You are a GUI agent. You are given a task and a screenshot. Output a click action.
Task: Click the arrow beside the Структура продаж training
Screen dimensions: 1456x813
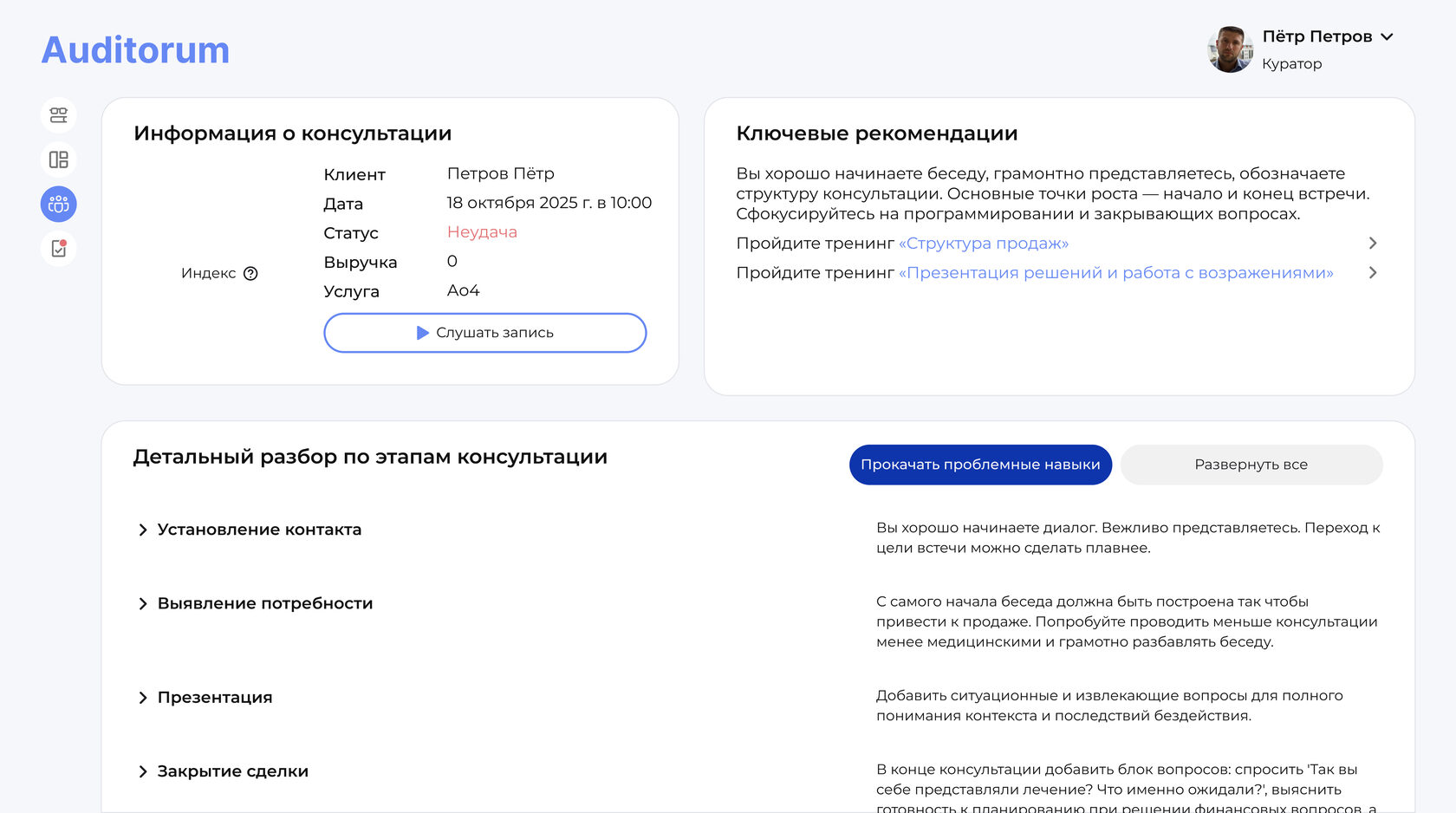click(1372, 244)
